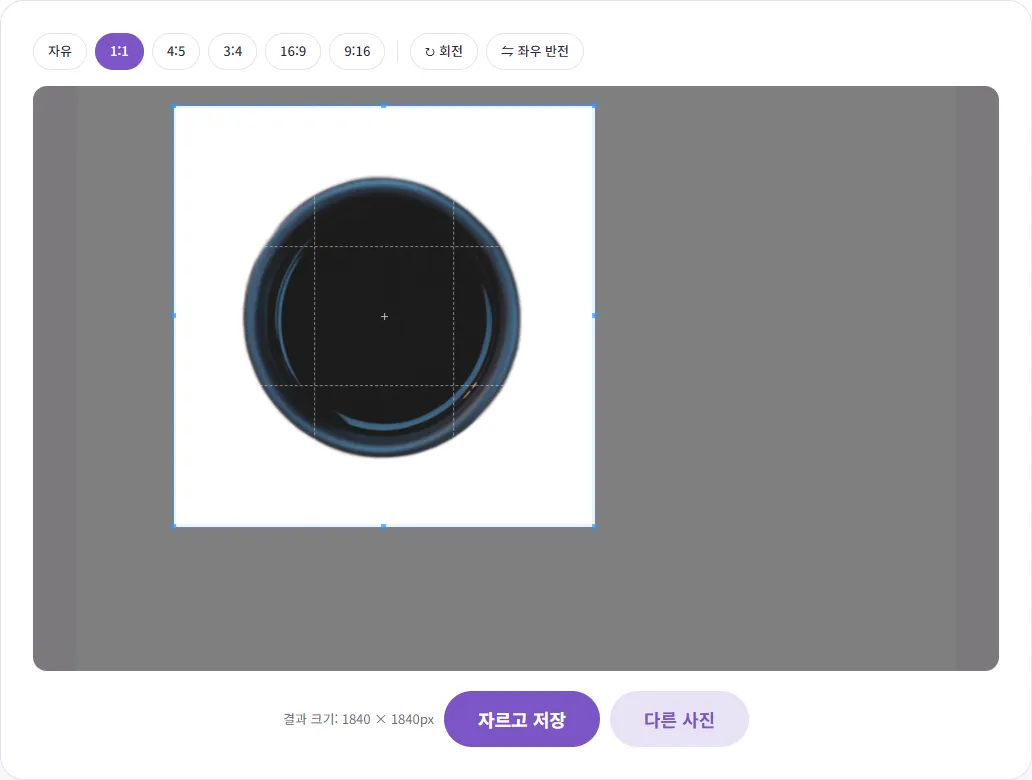Select the 자유 free aspect ratio
Screen dimensions: 1032x780
tap(60, 51)
